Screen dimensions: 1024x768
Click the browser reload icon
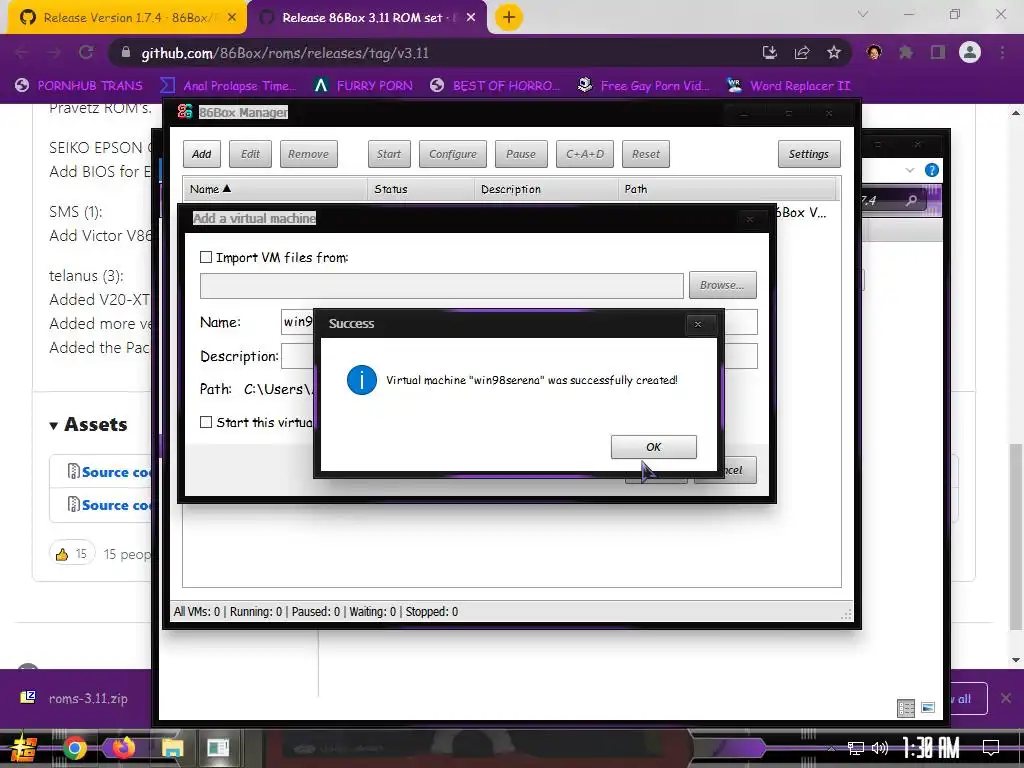(86, 53)
